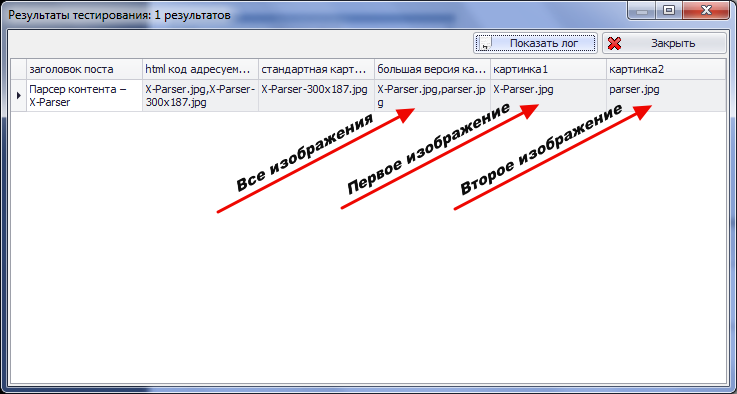Viewport: 737px width, 394px height.
Task: Select the row indicator arrow of first row
Action: click(18, 95)
